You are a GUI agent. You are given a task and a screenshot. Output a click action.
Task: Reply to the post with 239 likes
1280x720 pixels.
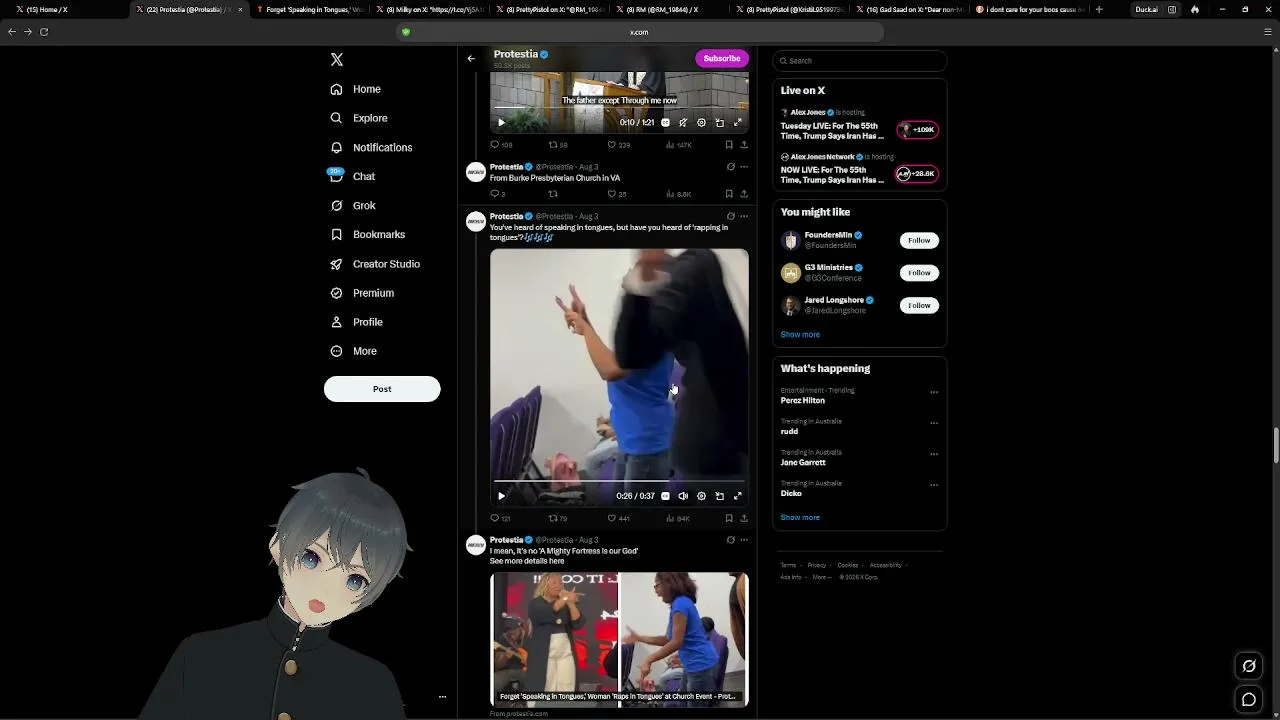500,145
